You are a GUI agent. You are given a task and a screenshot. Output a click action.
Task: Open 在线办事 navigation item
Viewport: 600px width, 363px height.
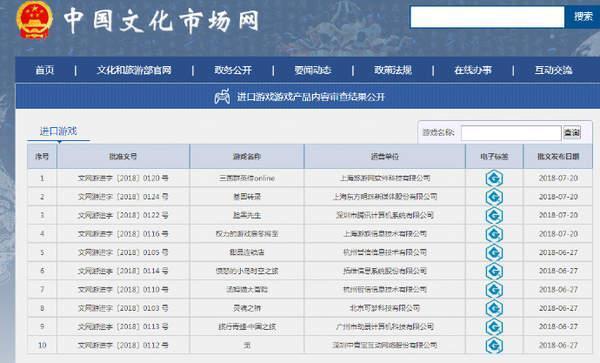(473, 70)
